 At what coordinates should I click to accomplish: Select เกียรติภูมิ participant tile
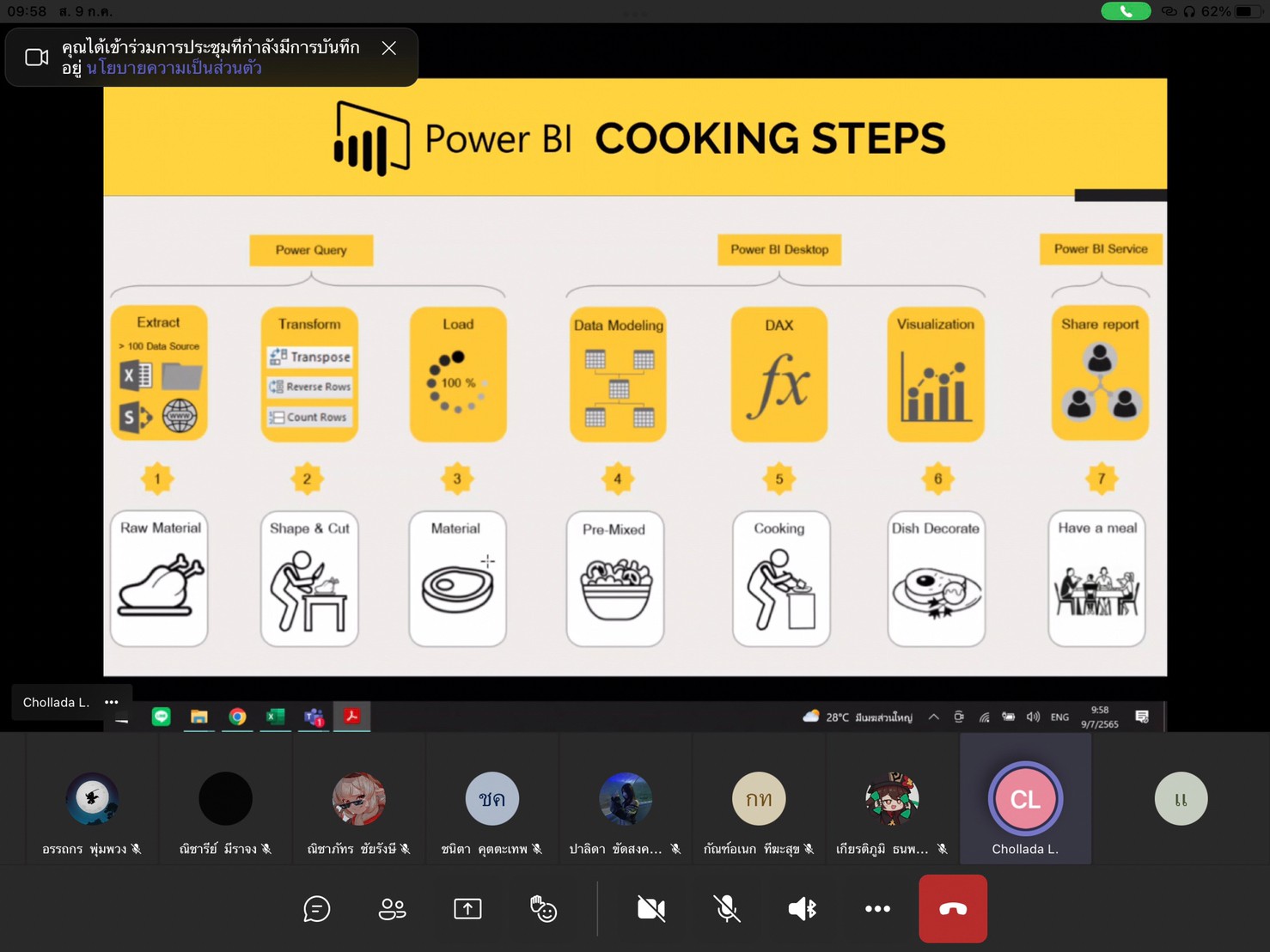point(892,799)
